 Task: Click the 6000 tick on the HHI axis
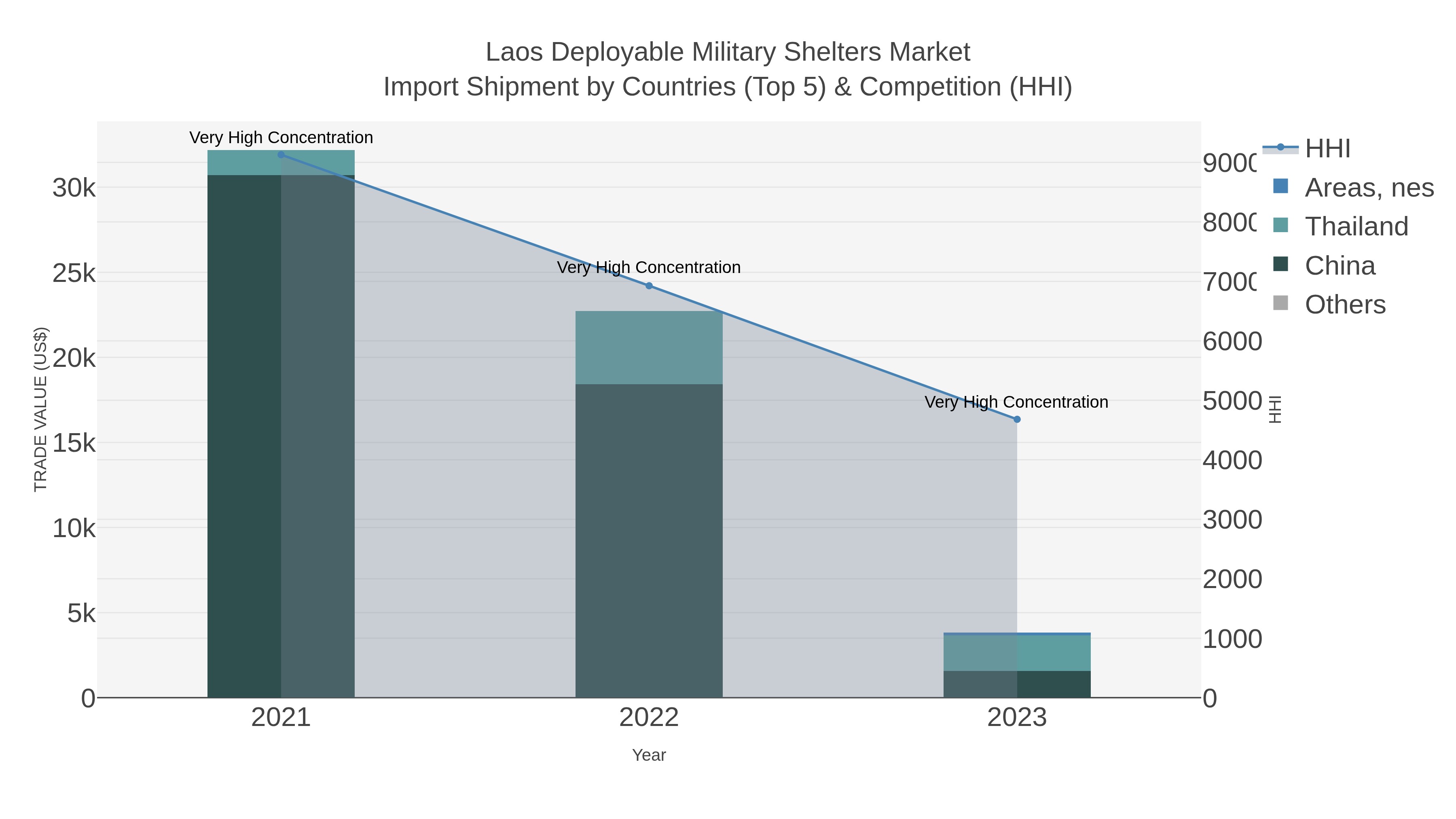click(1232, 341)
